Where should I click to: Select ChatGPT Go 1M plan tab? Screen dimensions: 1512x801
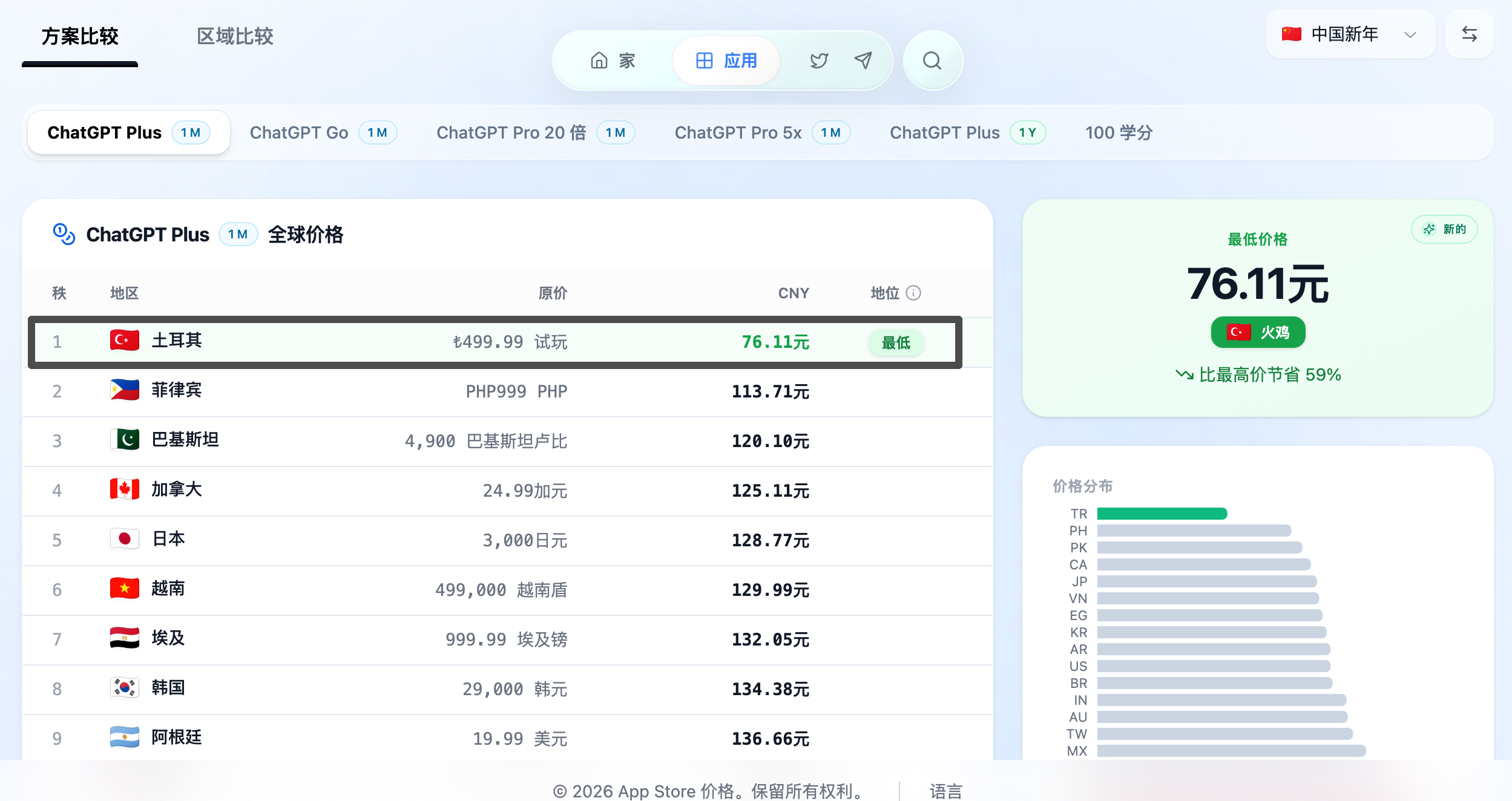[323, 132]
